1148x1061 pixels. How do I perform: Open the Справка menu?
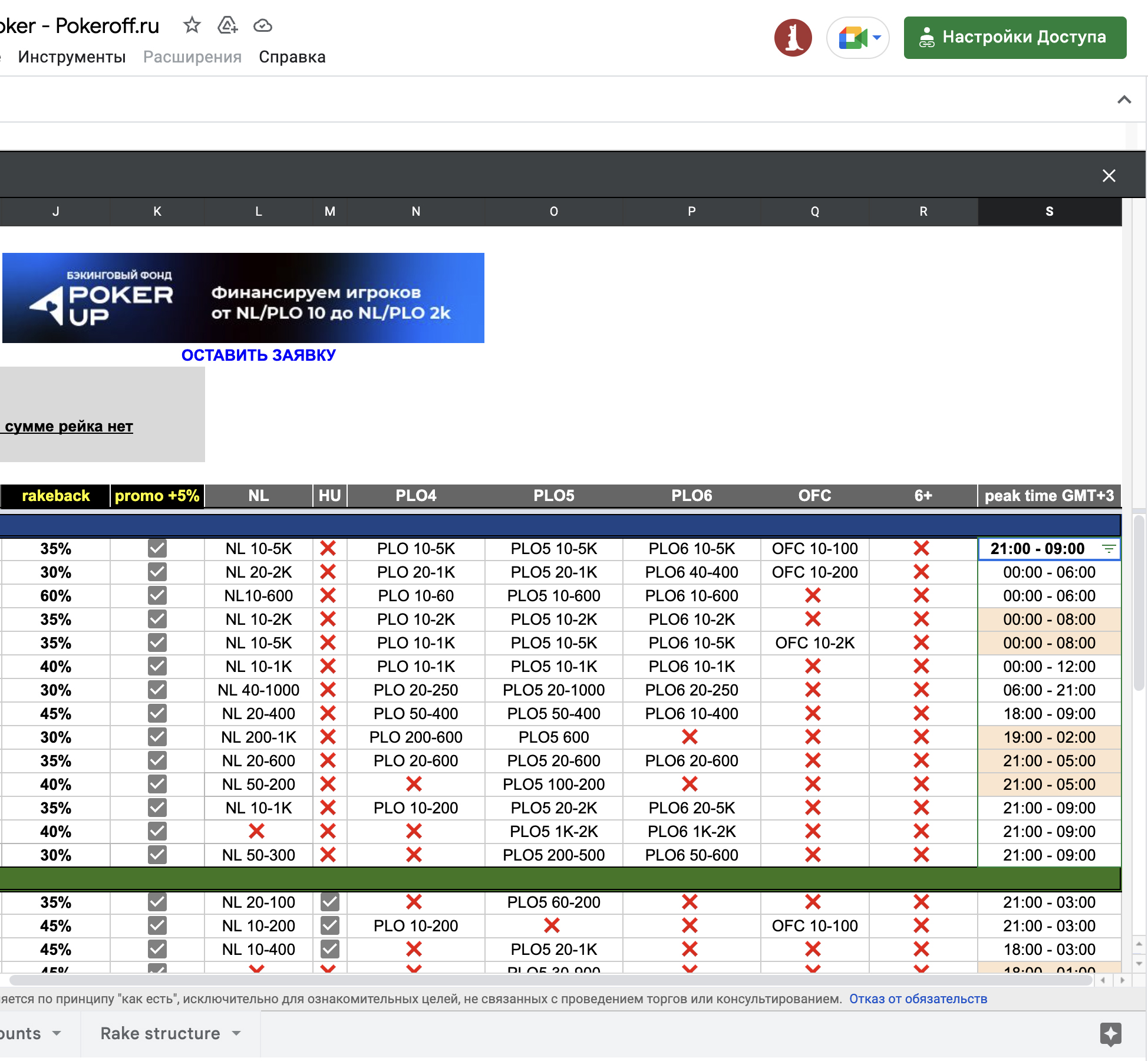point(292,57)
